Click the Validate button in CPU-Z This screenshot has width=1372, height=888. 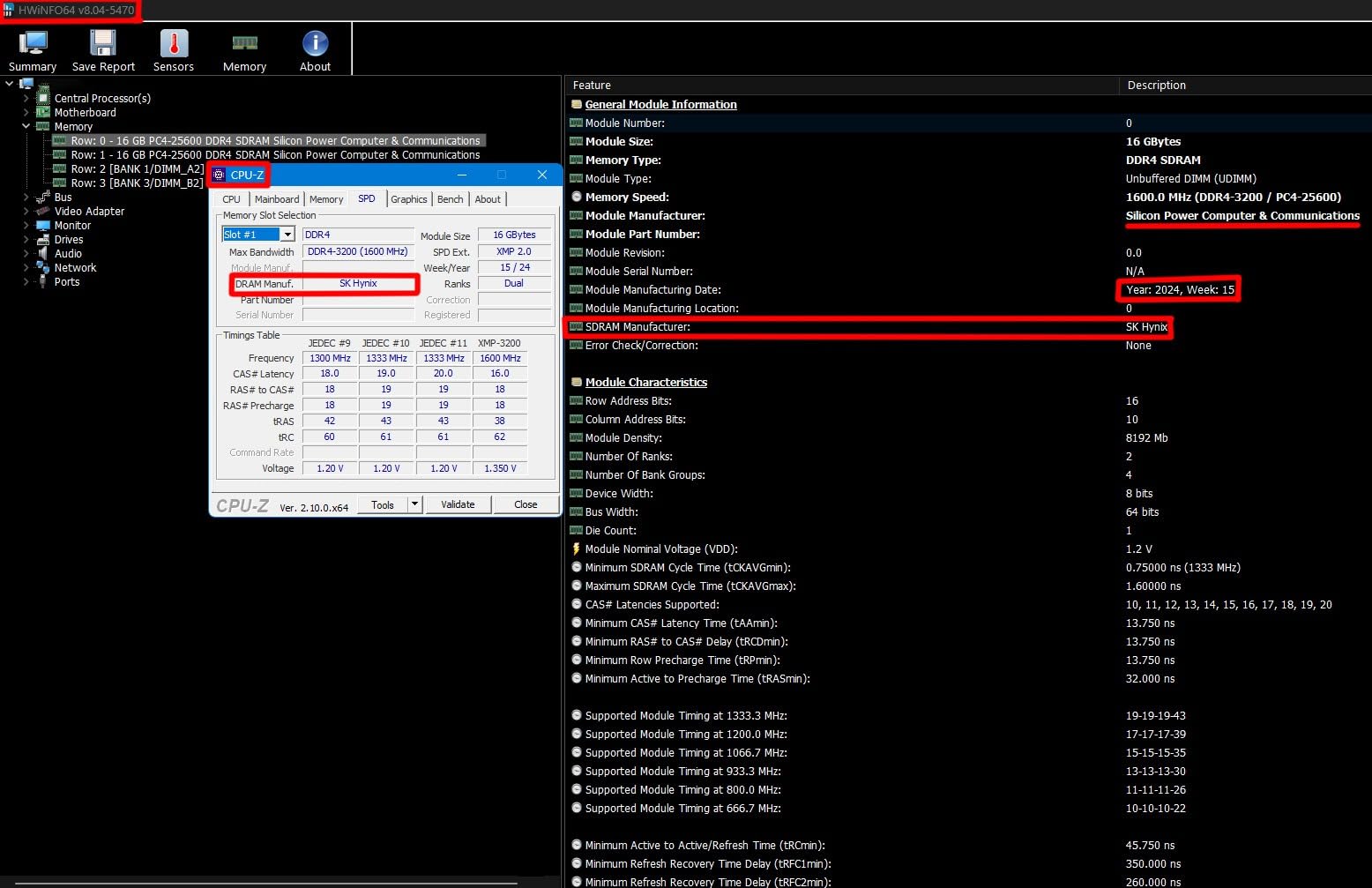point(458,504)
